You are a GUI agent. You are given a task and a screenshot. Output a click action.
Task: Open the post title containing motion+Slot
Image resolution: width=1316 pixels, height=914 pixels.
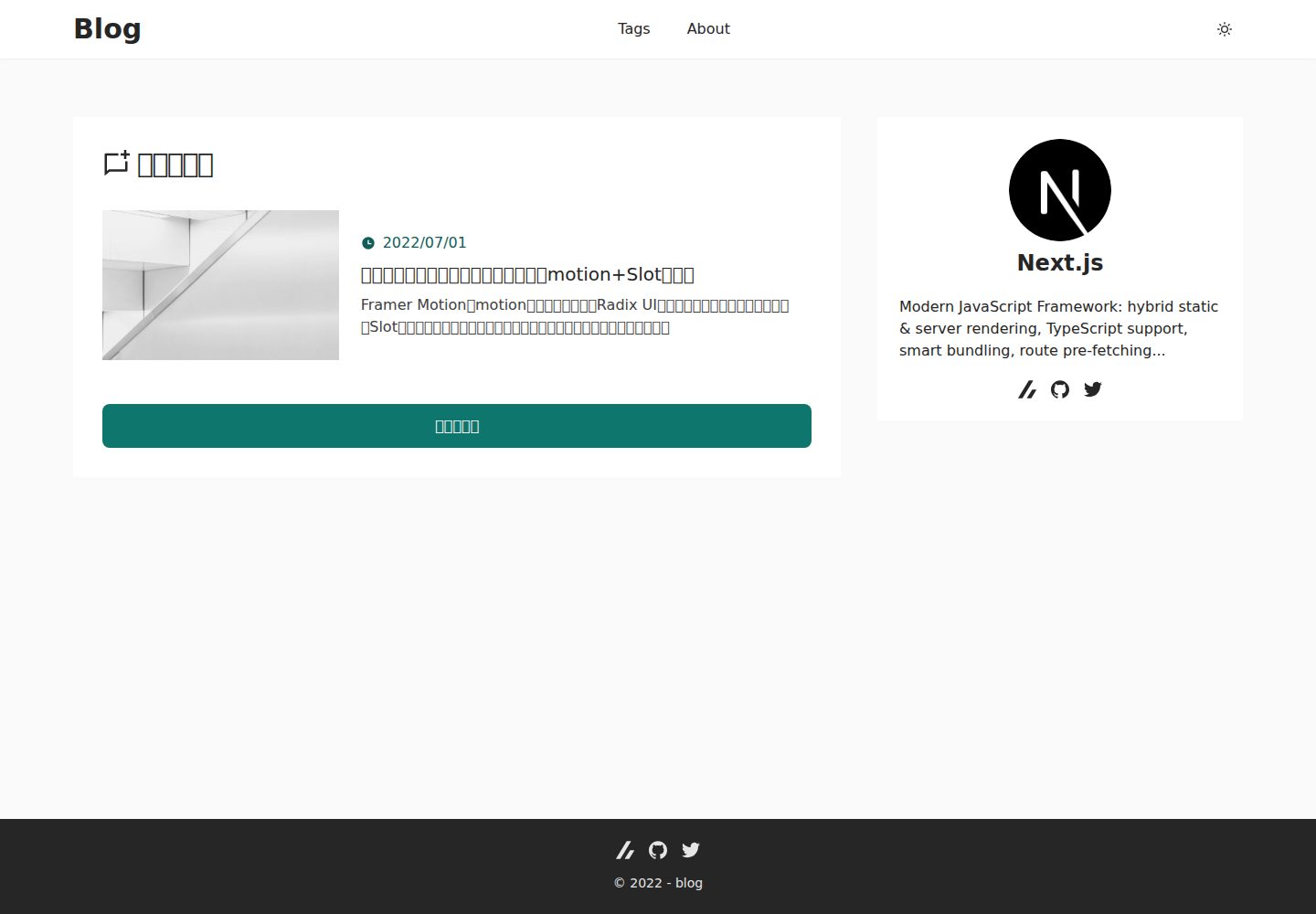(x=527, y=274)
